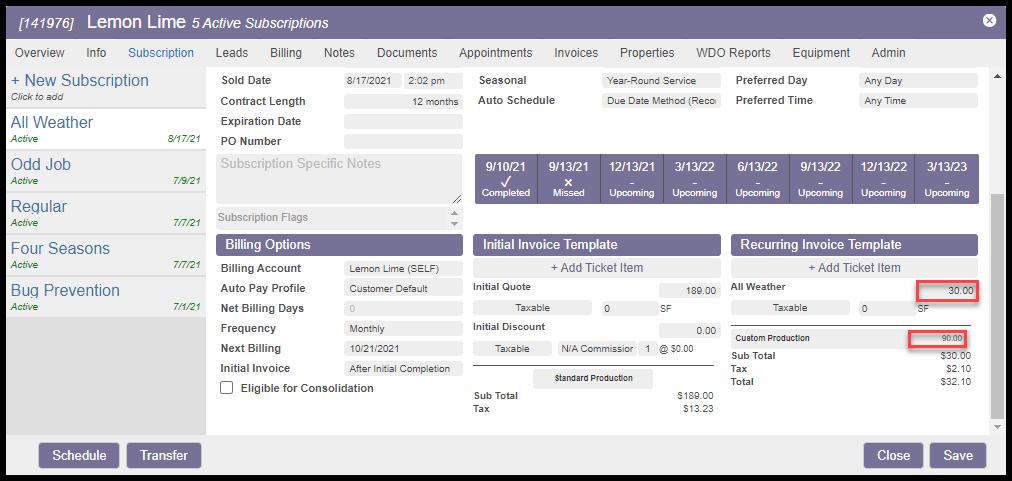The height and width of the screenshot is (481, 1012).
Task: Close the Lemon Lime dialog with X icon
Action: tap(989, 20)
